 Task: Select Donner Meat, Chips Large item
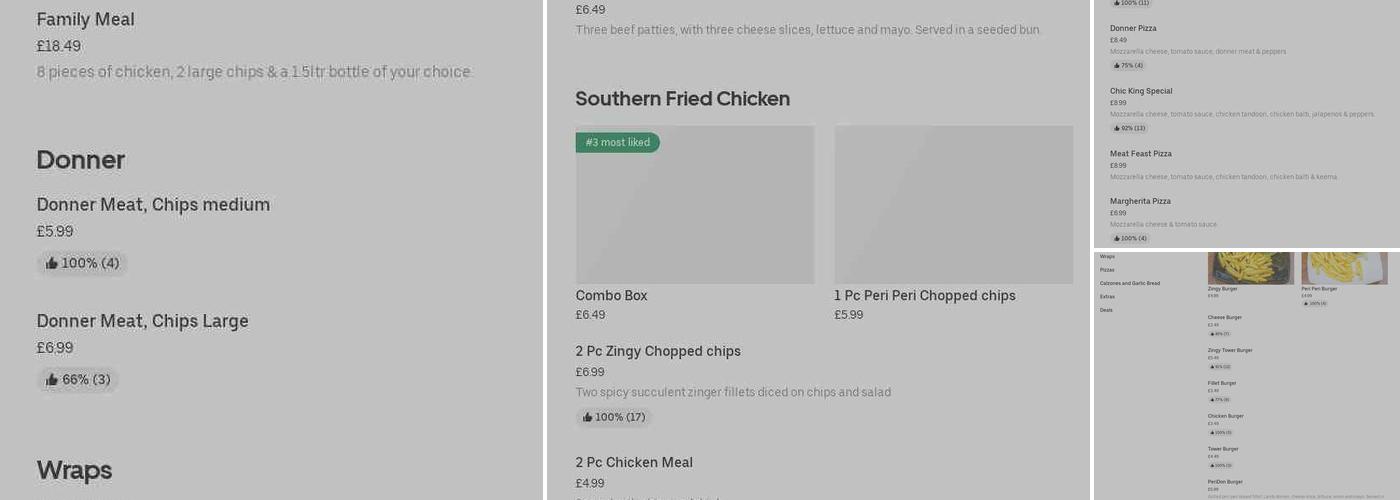(x=143, y=321)
